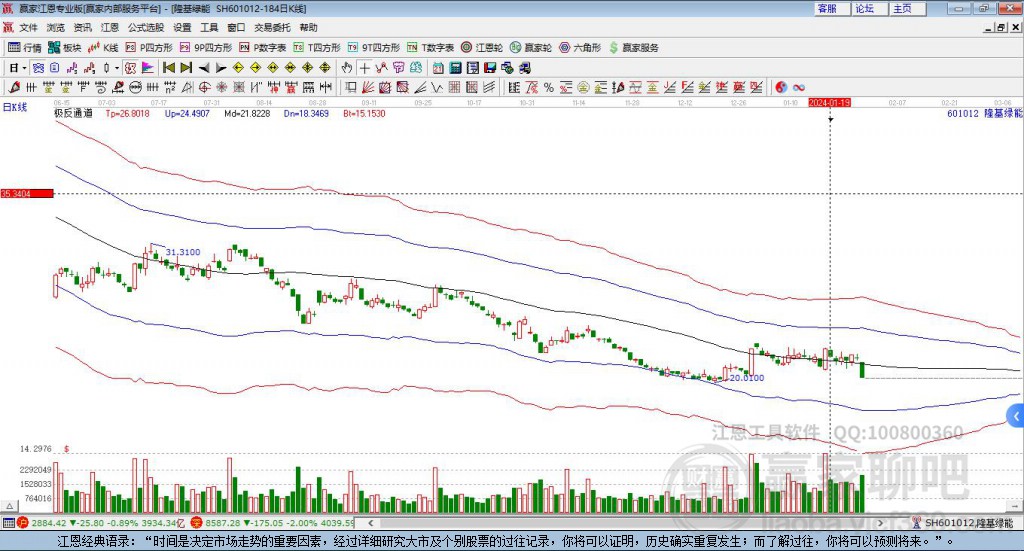Open the P数字表 tool
1024x551 pixels.
point(263,48)
